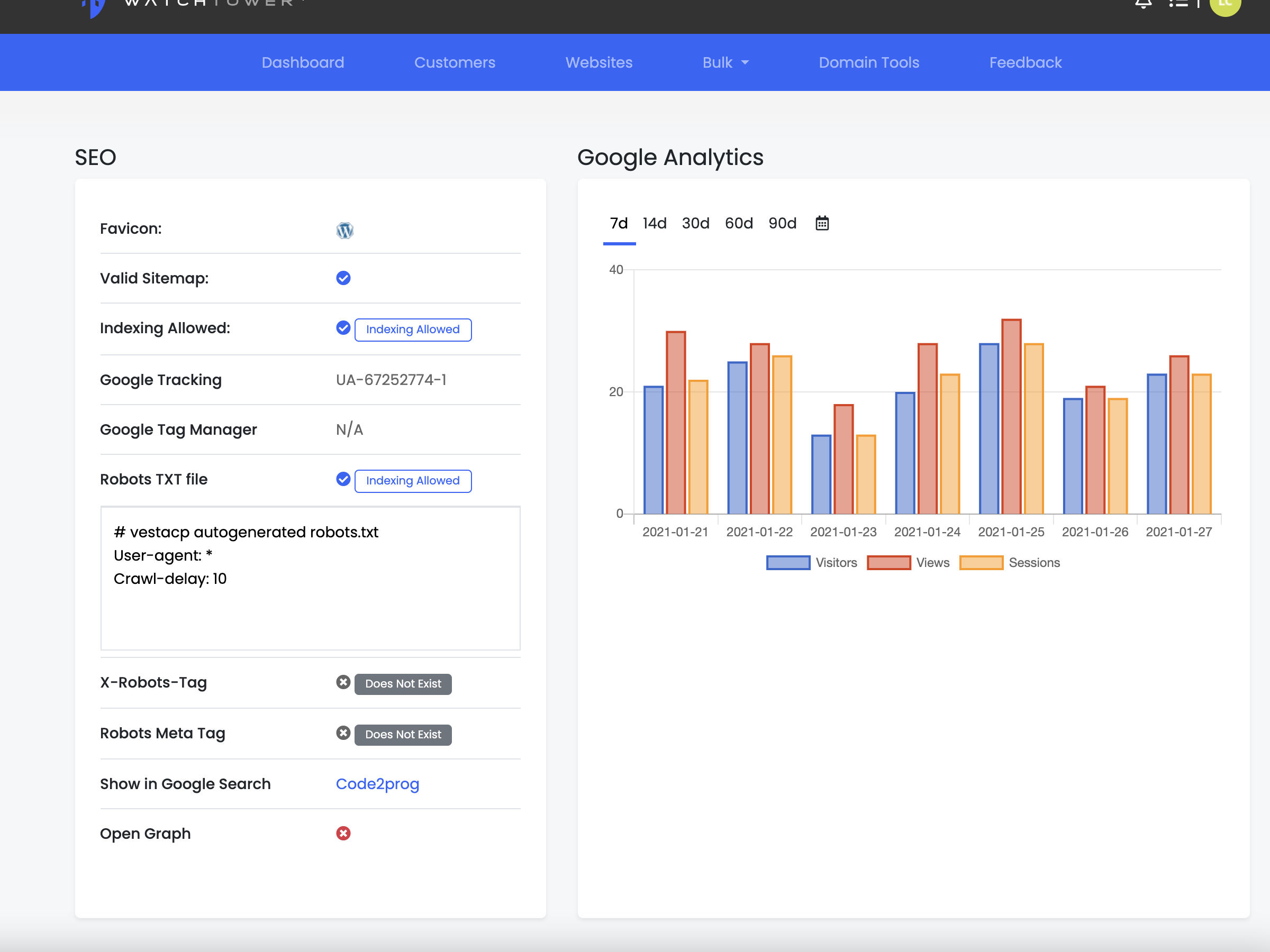This screenshot has width=1270, height=952.
Task: Click the Valid Sitemap checkmark
Action: coord(343,278)
